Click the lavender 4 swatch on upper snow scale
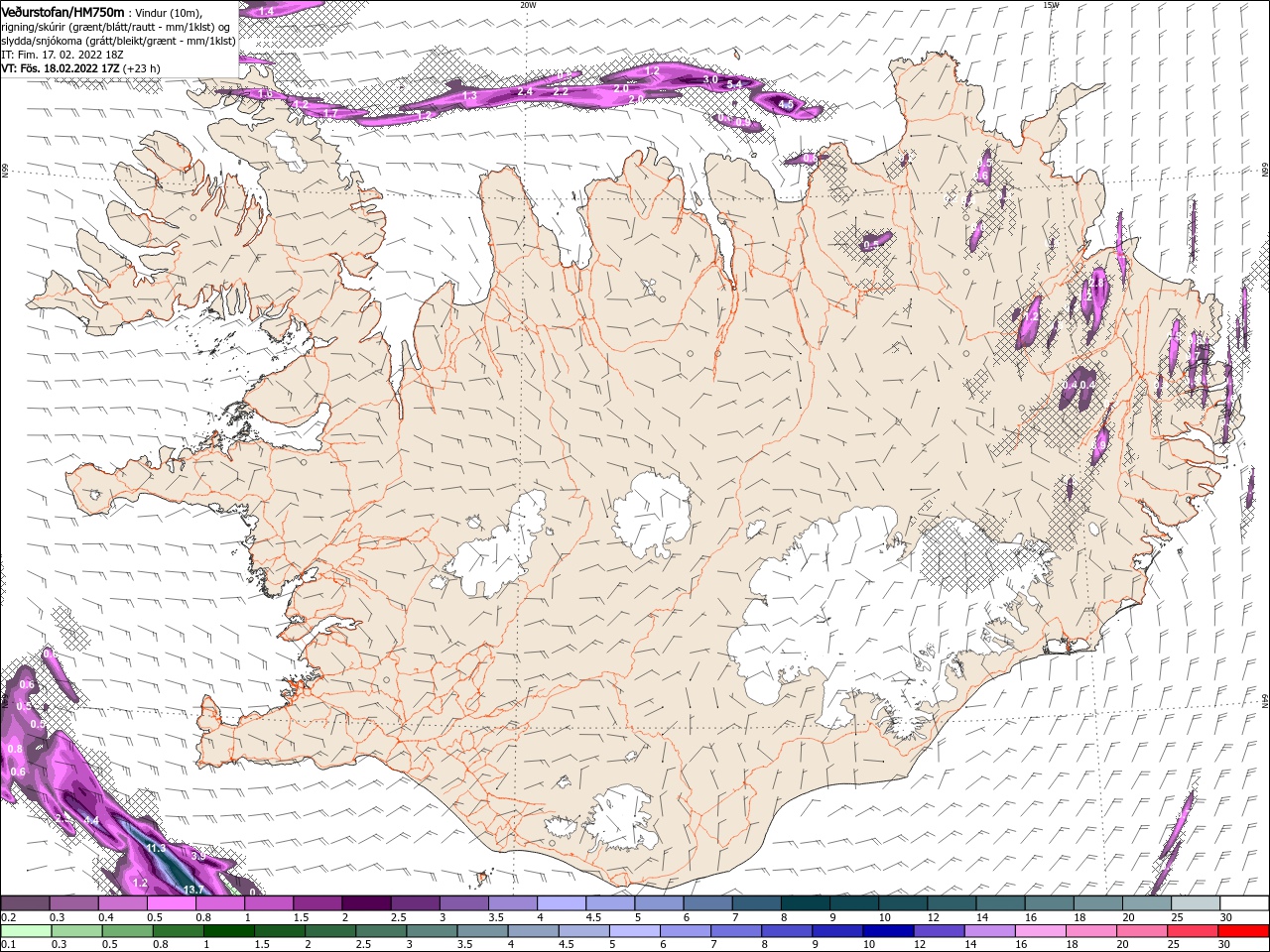The width and height of the screenshot is (1270, 952). (561, 903)
